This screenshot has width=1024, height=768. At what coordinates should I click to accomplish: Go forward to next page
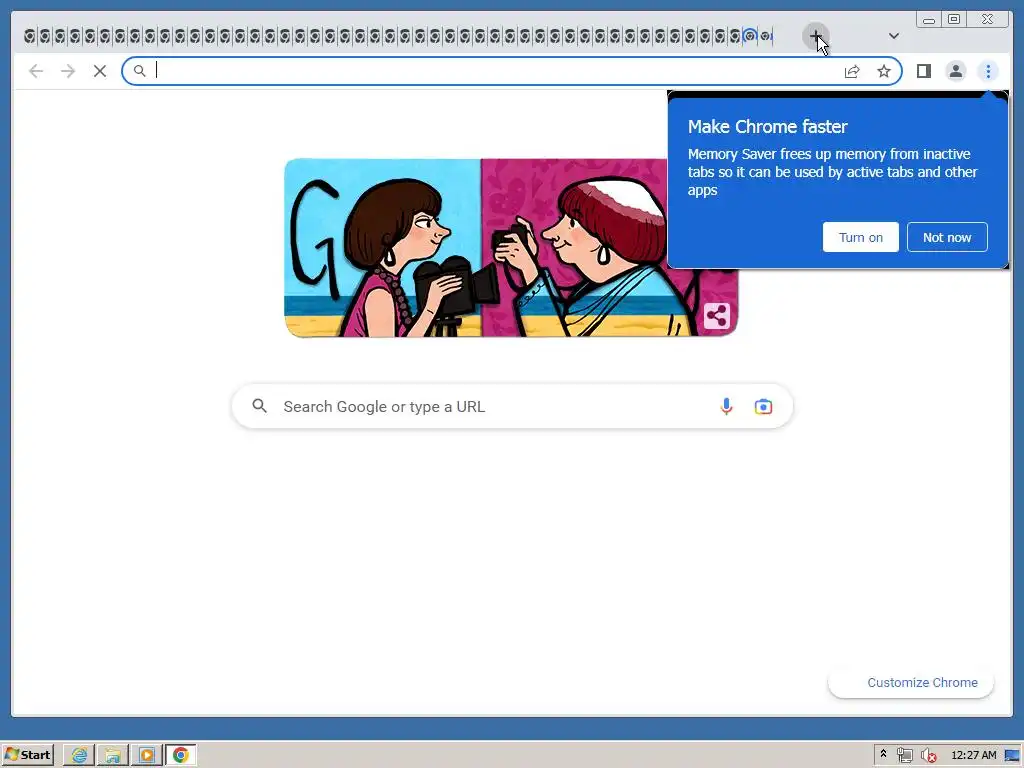point(68,71)
